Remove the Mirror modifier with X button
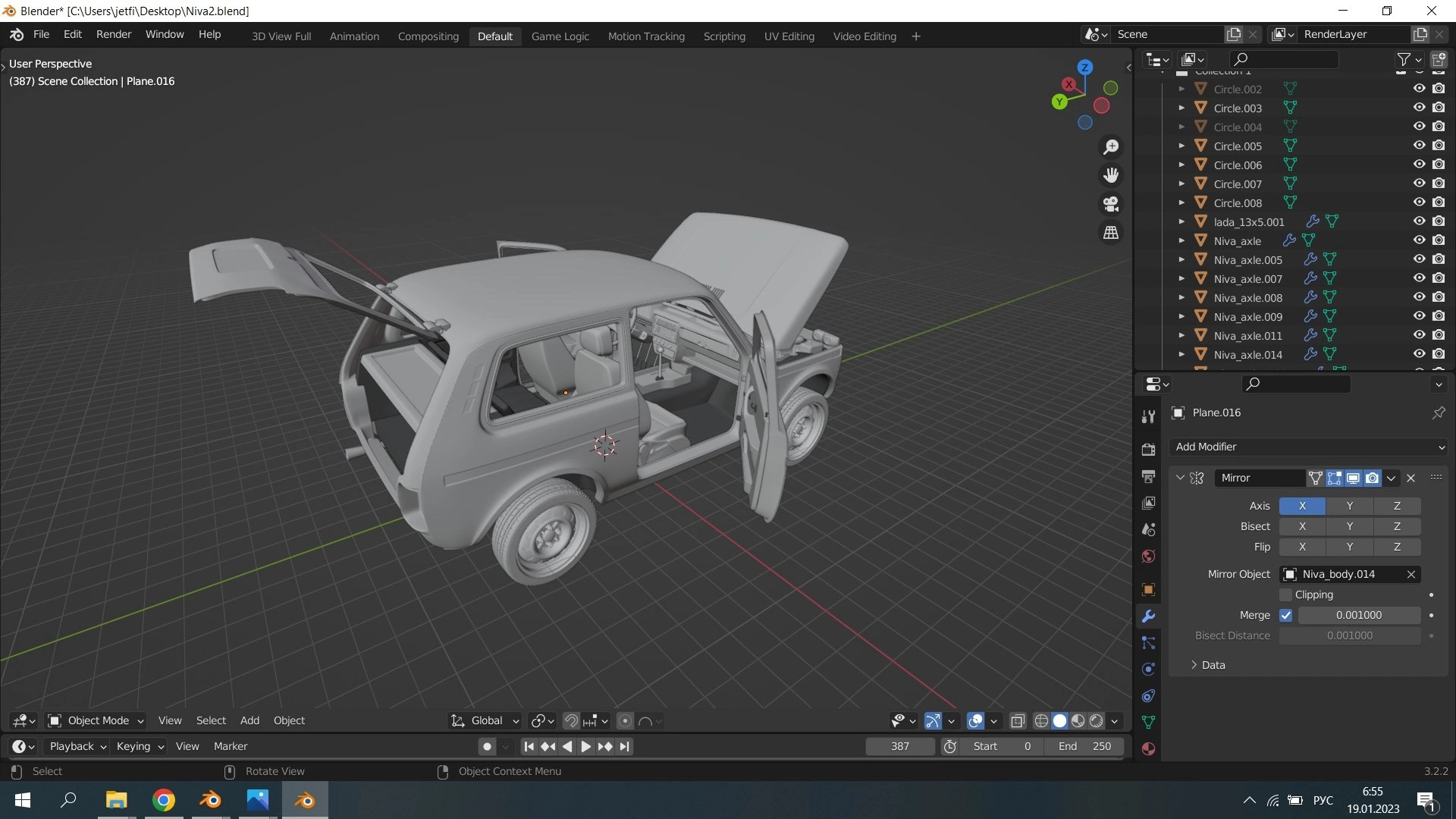Viewport: 1456px width, 819px height. [x=1410, y=479]
